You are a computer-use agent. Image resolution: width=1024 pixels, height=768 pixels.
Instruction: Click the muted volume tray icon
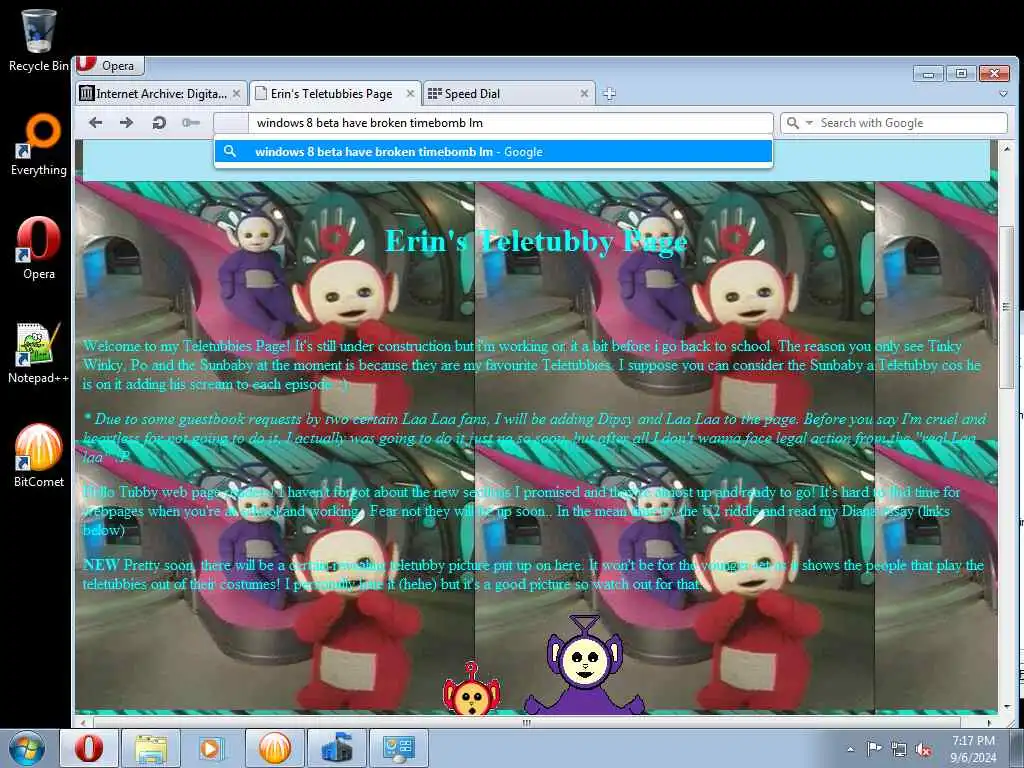[x=923, y=750]
